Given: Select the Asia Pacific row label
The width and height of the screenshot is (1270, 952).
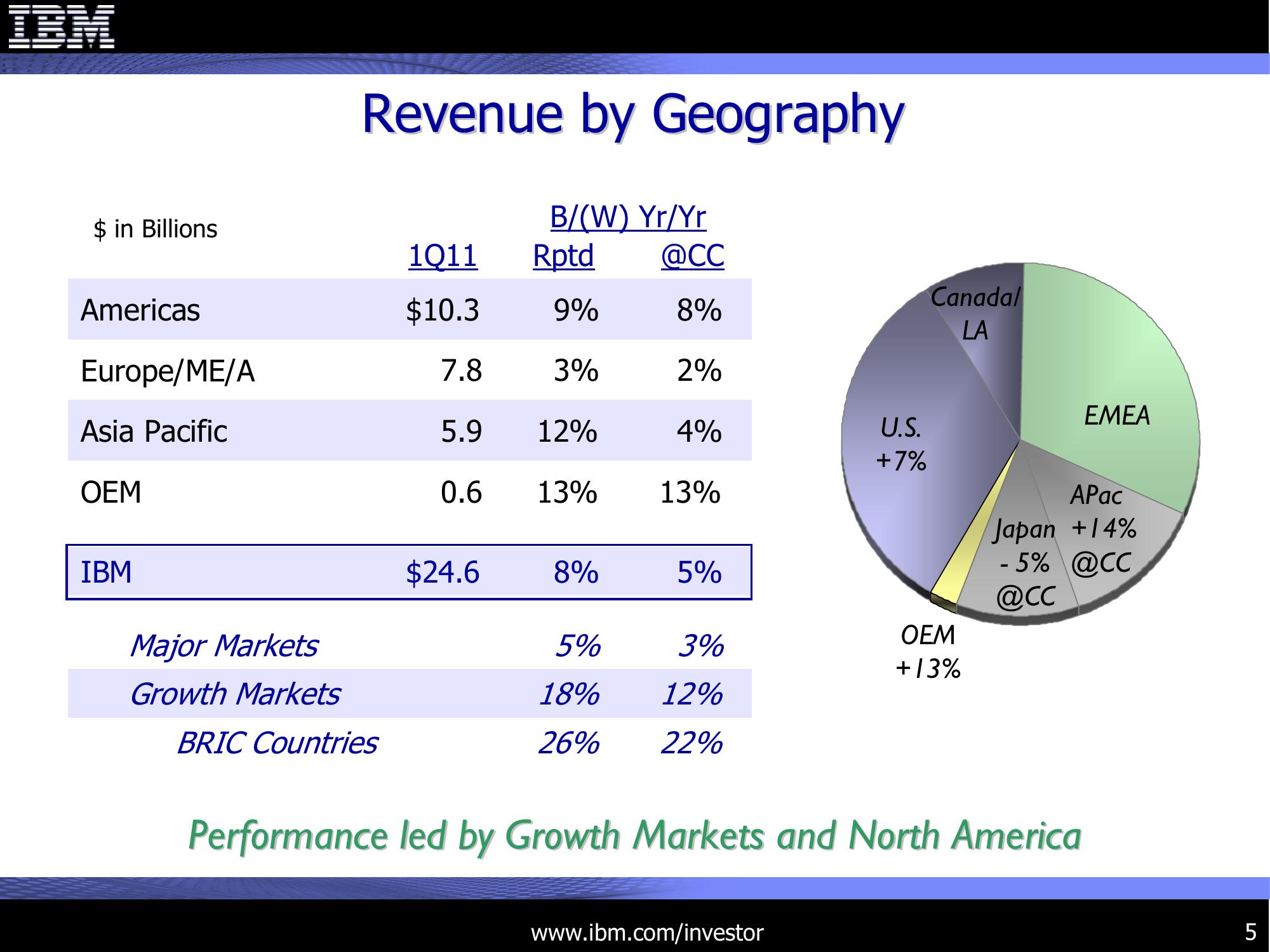Looking at the screenshot, I should tap(154, 432).
